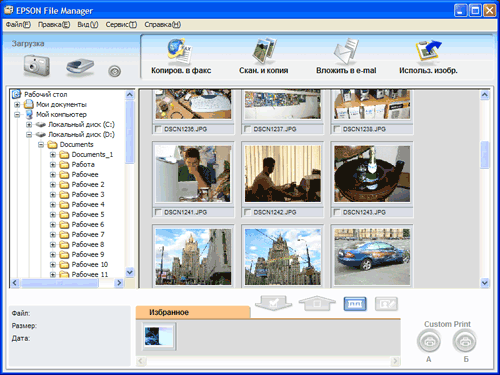This screenshot has height=375, width=500.
Task: Select the Рабочее 7 folder
Action: point(88,234)
